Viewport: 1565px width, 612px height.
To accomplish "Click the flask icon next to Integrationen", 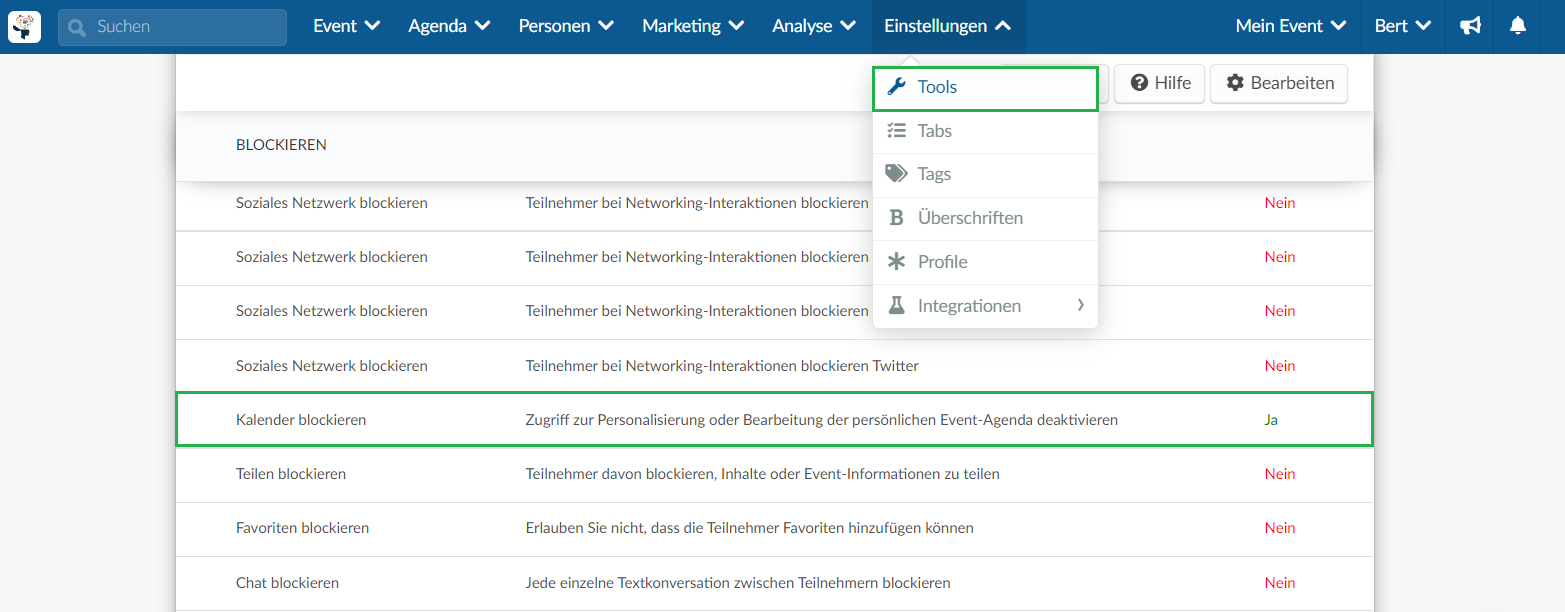I will click(897, 306).
